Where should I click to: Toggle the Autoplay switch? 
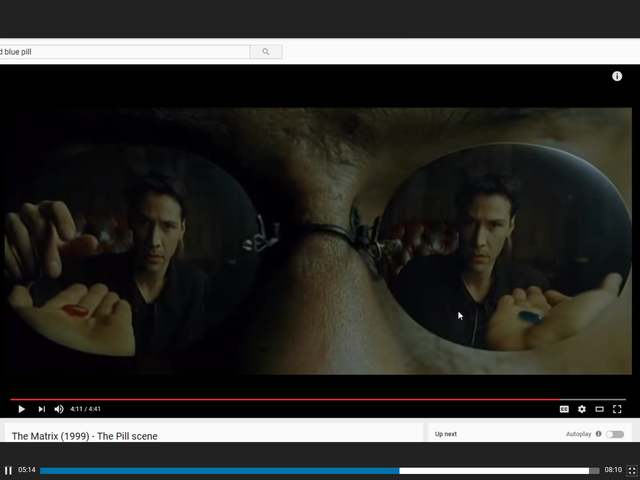tap(615, 434)
